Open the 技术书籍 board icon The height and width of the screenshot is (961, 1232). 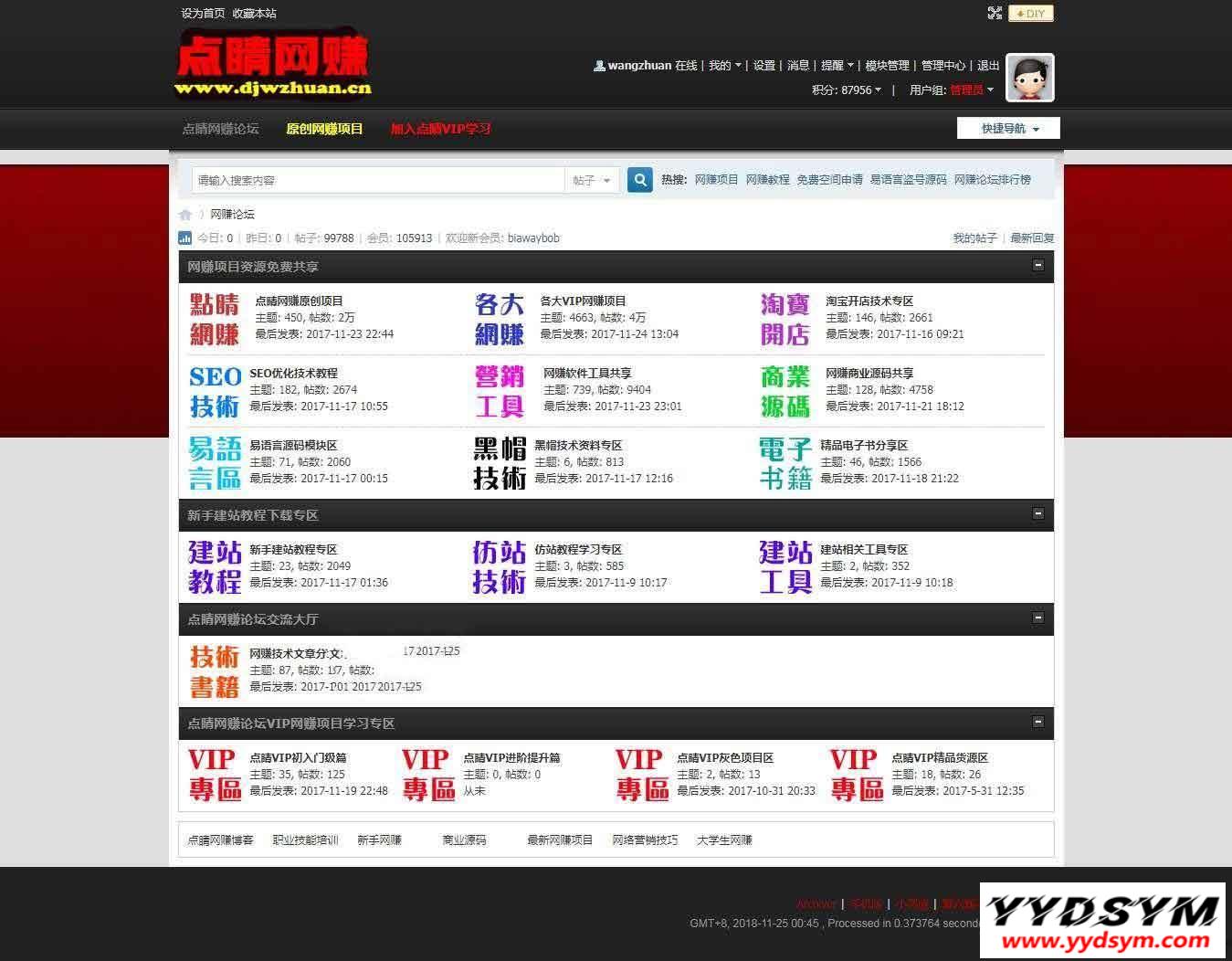[x=215, y=671]
